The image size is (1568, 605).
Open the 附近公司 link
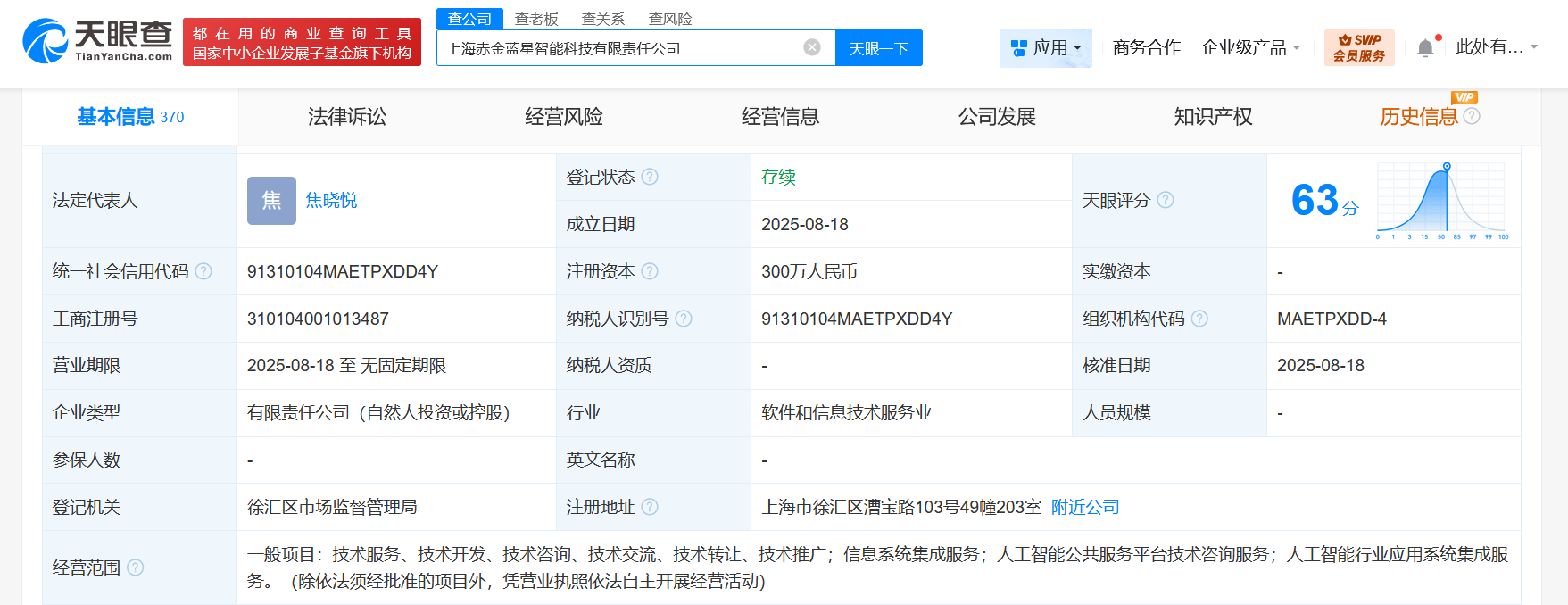(x=1085, y=507)
